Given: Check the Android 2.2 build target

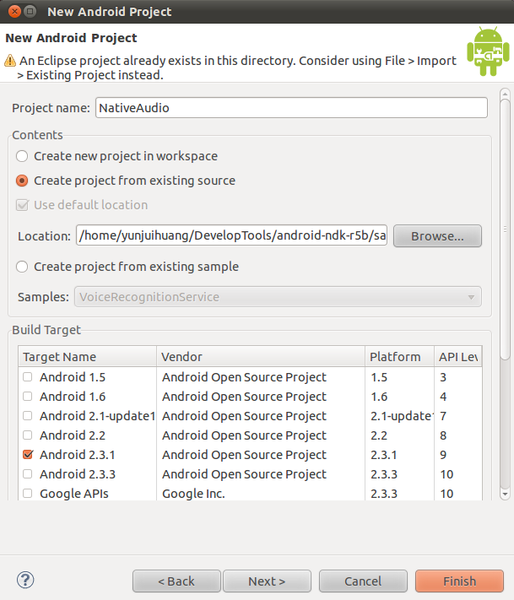Looking at the screenshot, I should [x=28, y=435].
